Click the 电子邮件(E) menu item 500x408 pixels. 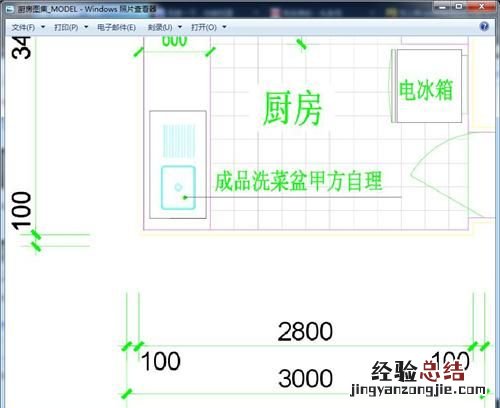click(116, 27)
